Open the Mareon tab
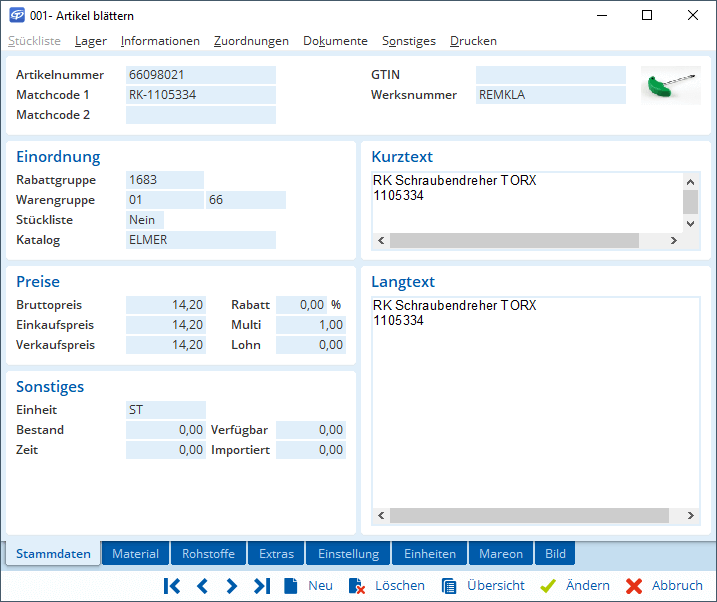Image resolution: width=717 pixels, height=602 pixels. pyautogui.click(x=500, y=554)
